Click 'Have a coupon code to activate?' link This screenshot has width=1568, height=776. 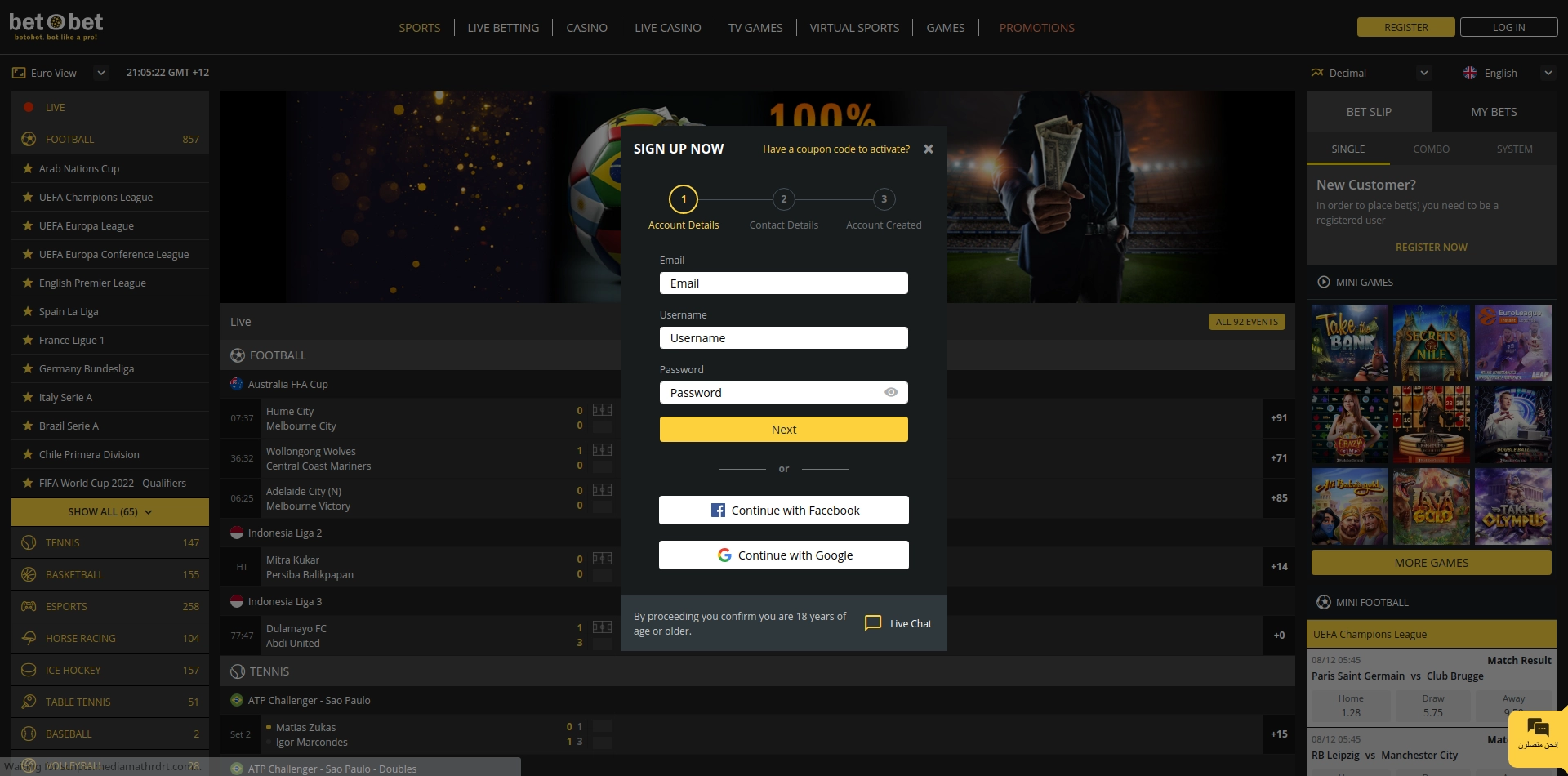point(836,149)
